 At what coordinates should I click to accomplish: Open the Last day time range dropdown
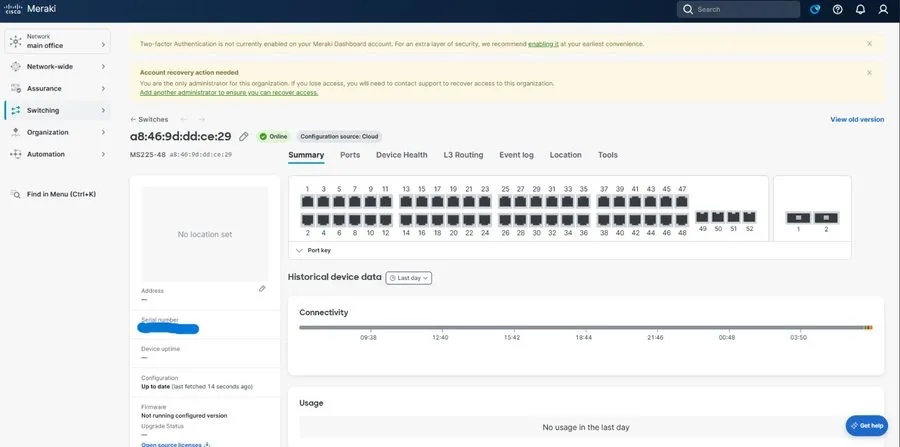click(409, 278)
